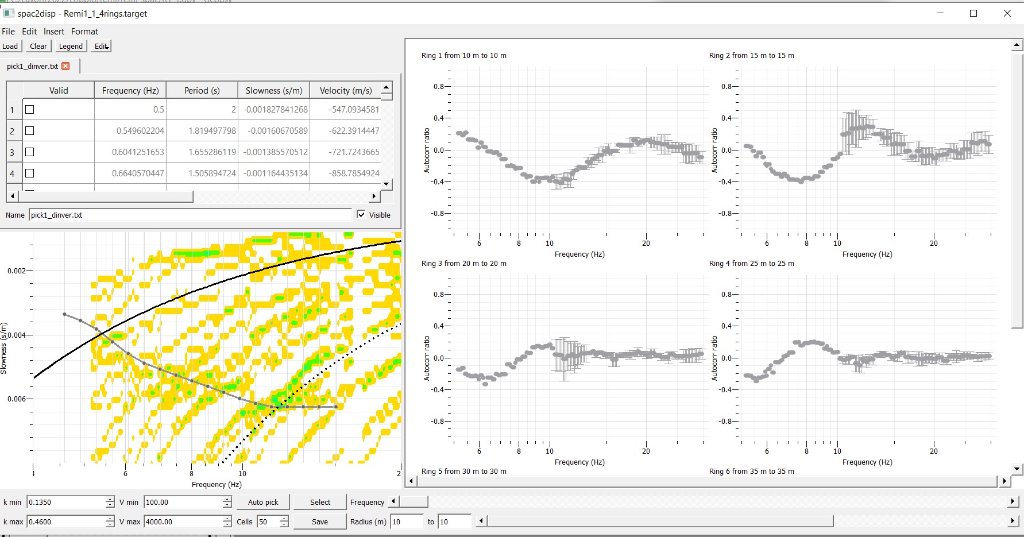Screen dimensions: 1024x537
Task: Click the Load toolbar button
Action: pyautogui.click(x=10, y=46)
